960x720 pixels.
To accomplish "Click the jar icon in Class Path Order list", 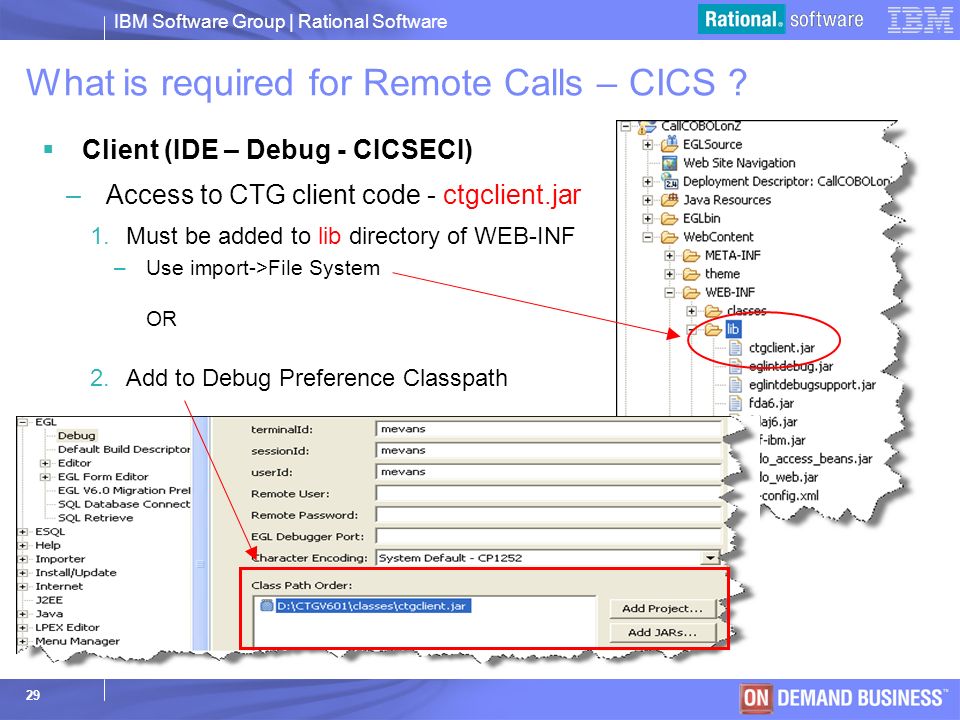I will point(266,606).
